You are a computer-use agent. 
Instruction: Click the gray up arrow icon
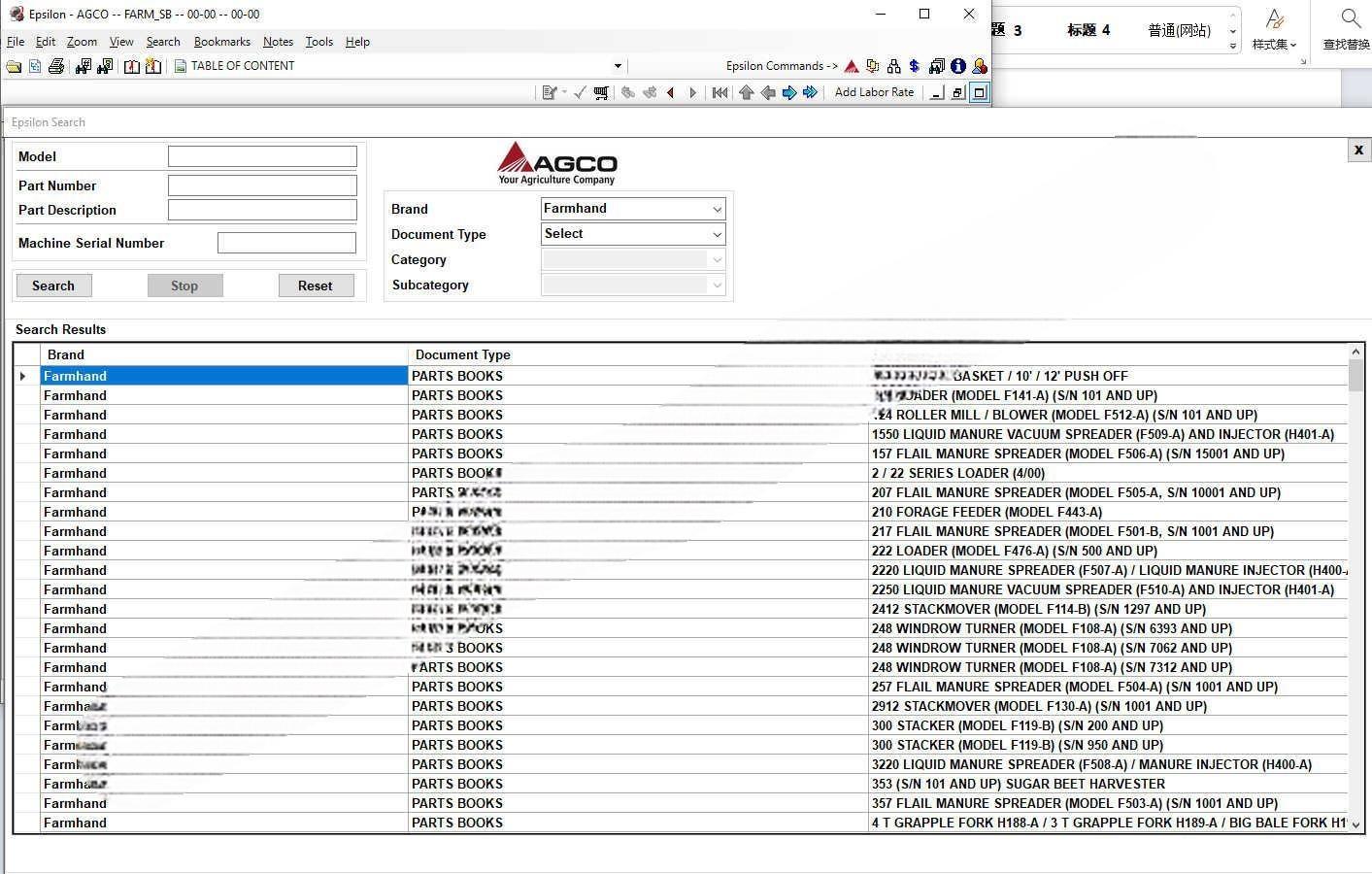click(746, 92)
